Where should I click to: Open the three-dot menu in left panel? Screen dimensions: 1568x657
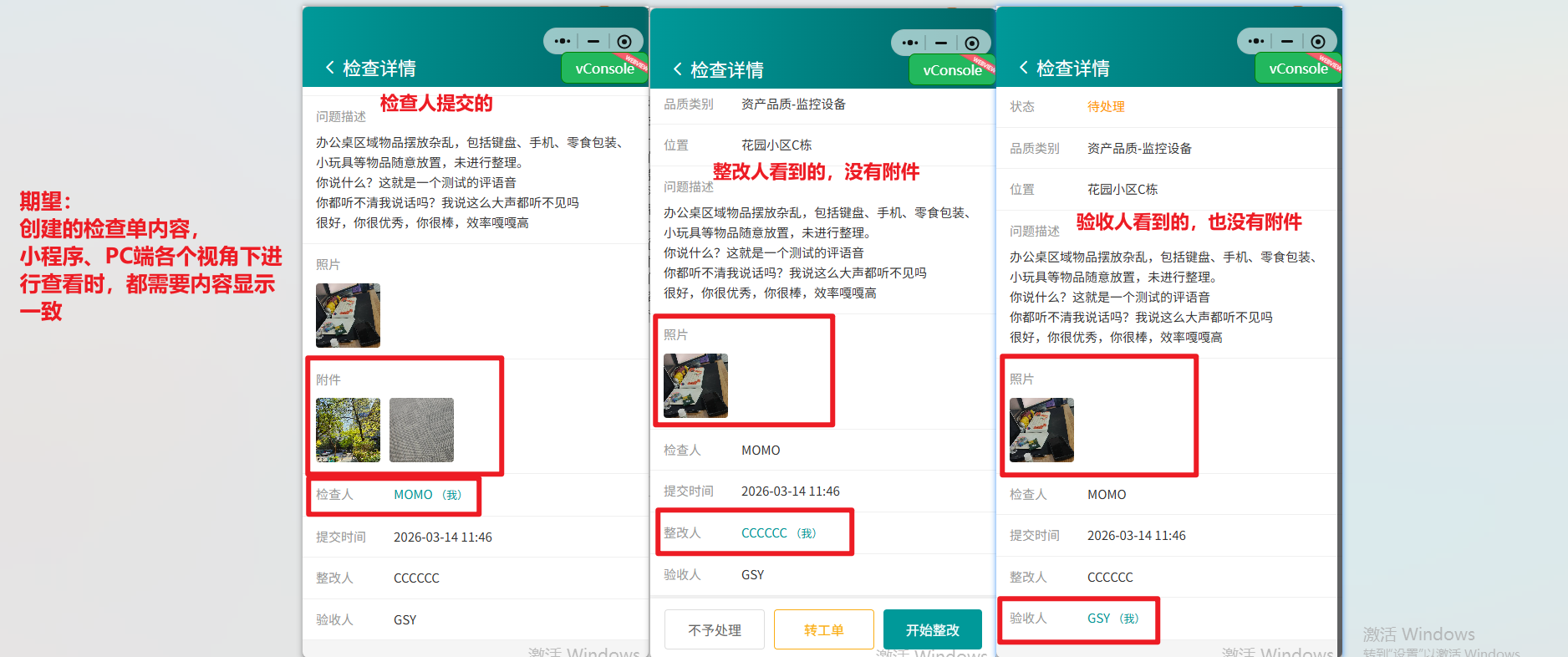pyautogui.click(x=563, y=41)
